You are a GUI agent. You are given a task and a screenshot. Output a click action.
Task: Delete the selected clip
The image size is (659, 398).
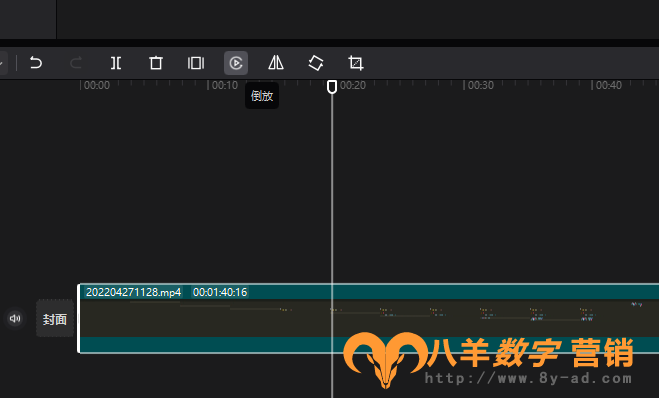[156, 63]
